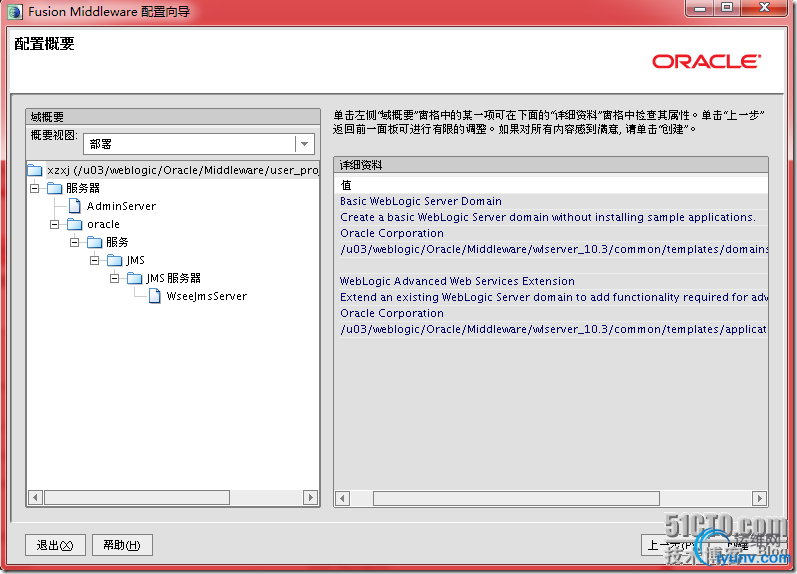Collapse the 服务 tree node

(75, 242)
